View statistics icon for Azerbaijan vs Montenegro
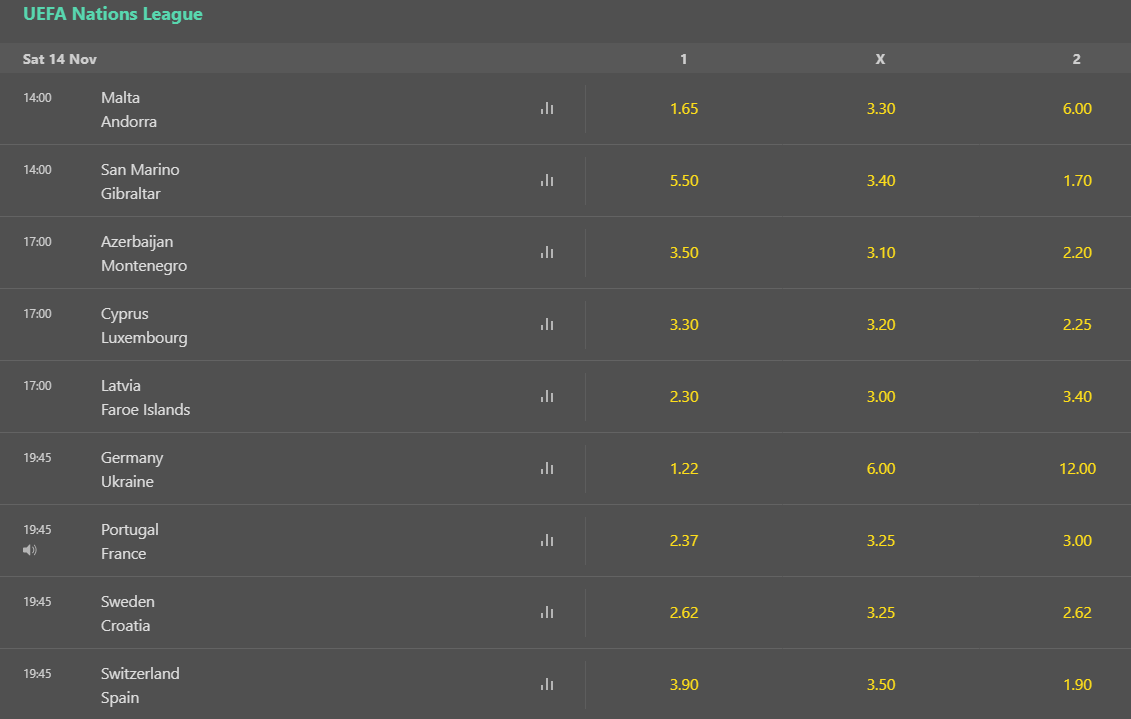This screenshot has width=1131, height=719. 547,252
